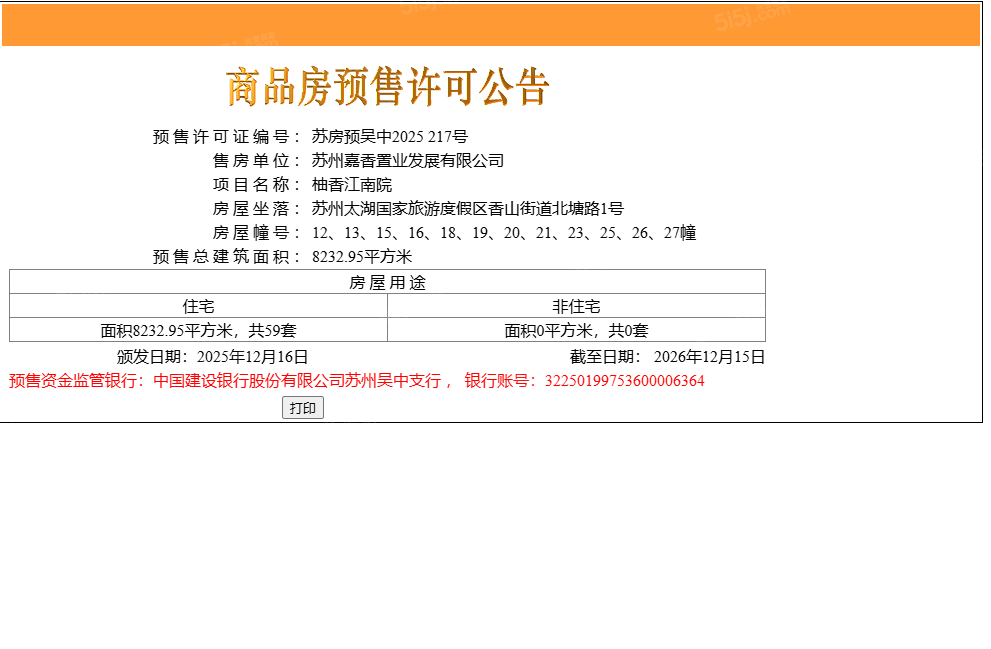The image size is (991, 649).
Task: Click the orange header banner
Action: point(490,25)
